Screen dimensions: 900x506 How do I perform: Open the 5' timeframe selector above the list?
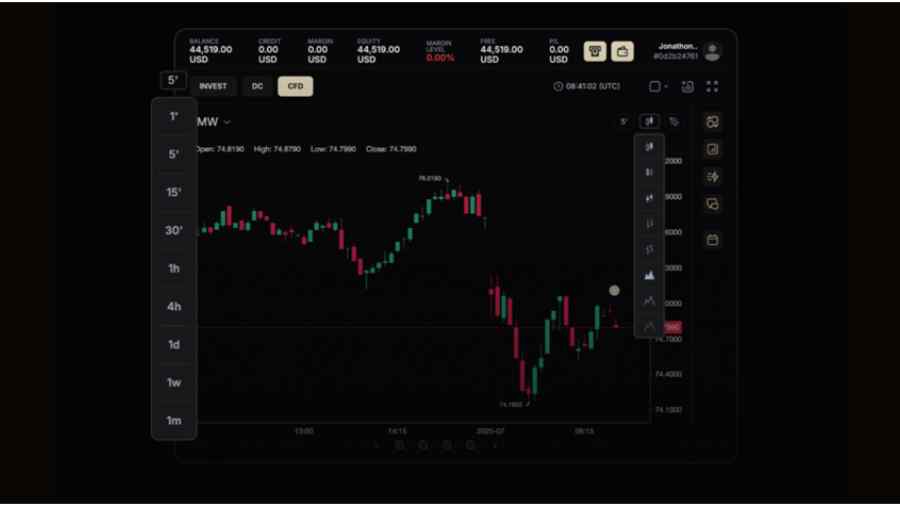(x=173, y=81)
